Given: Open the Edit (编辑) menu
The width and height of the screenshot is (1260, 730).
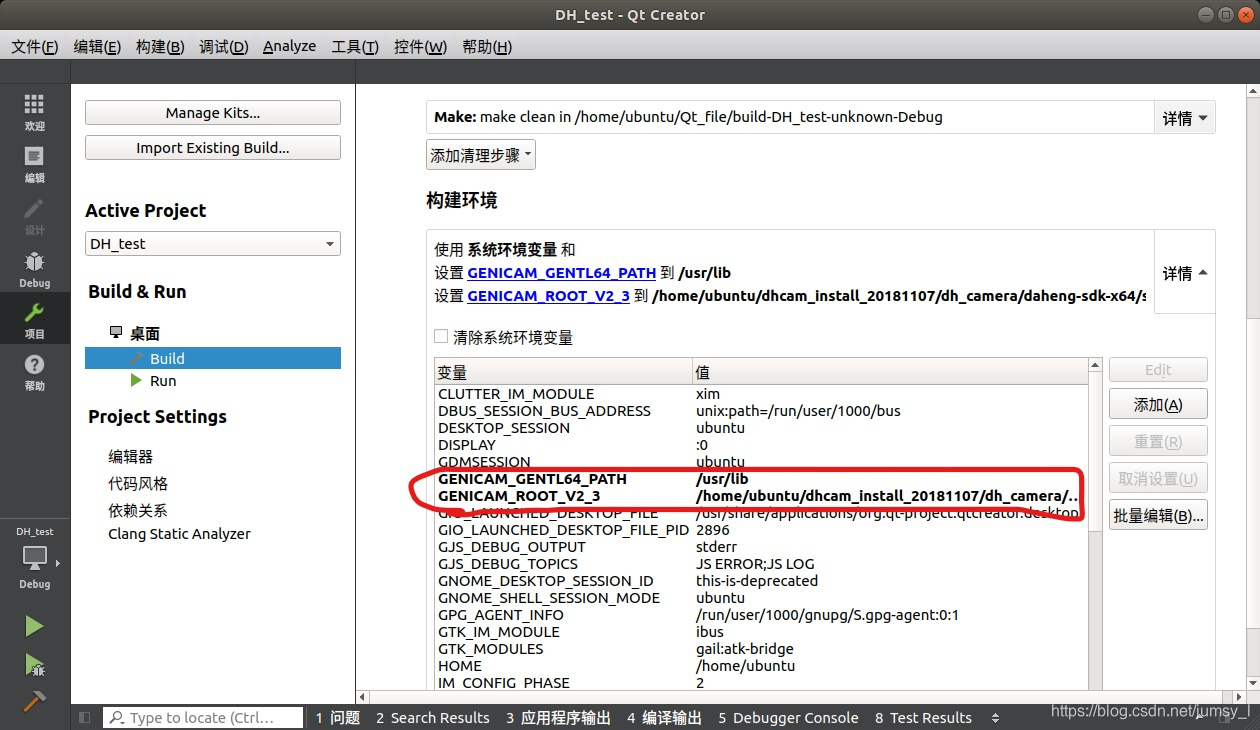Looking at the screenshot, I should 97,47.
